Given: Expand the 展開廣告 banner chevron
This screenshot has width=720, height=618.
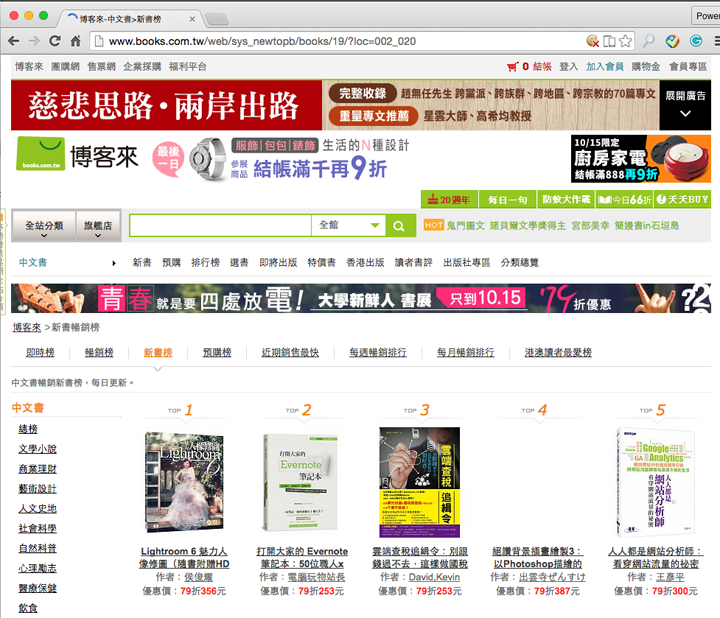Looking at the screenshot, I should [x=685, y=113].
